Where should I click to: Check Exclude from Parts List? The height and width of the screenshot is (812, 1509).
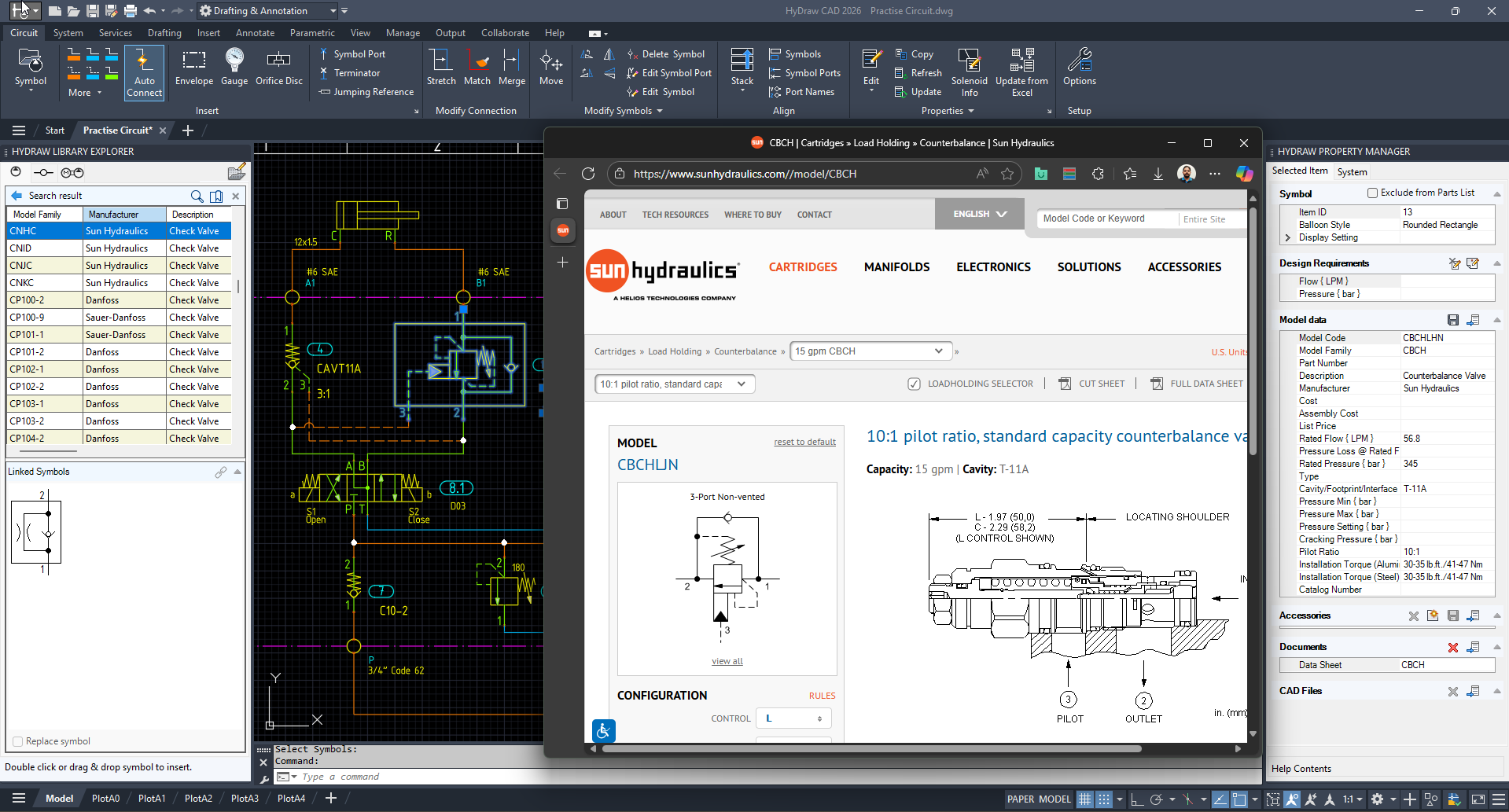1373,192
